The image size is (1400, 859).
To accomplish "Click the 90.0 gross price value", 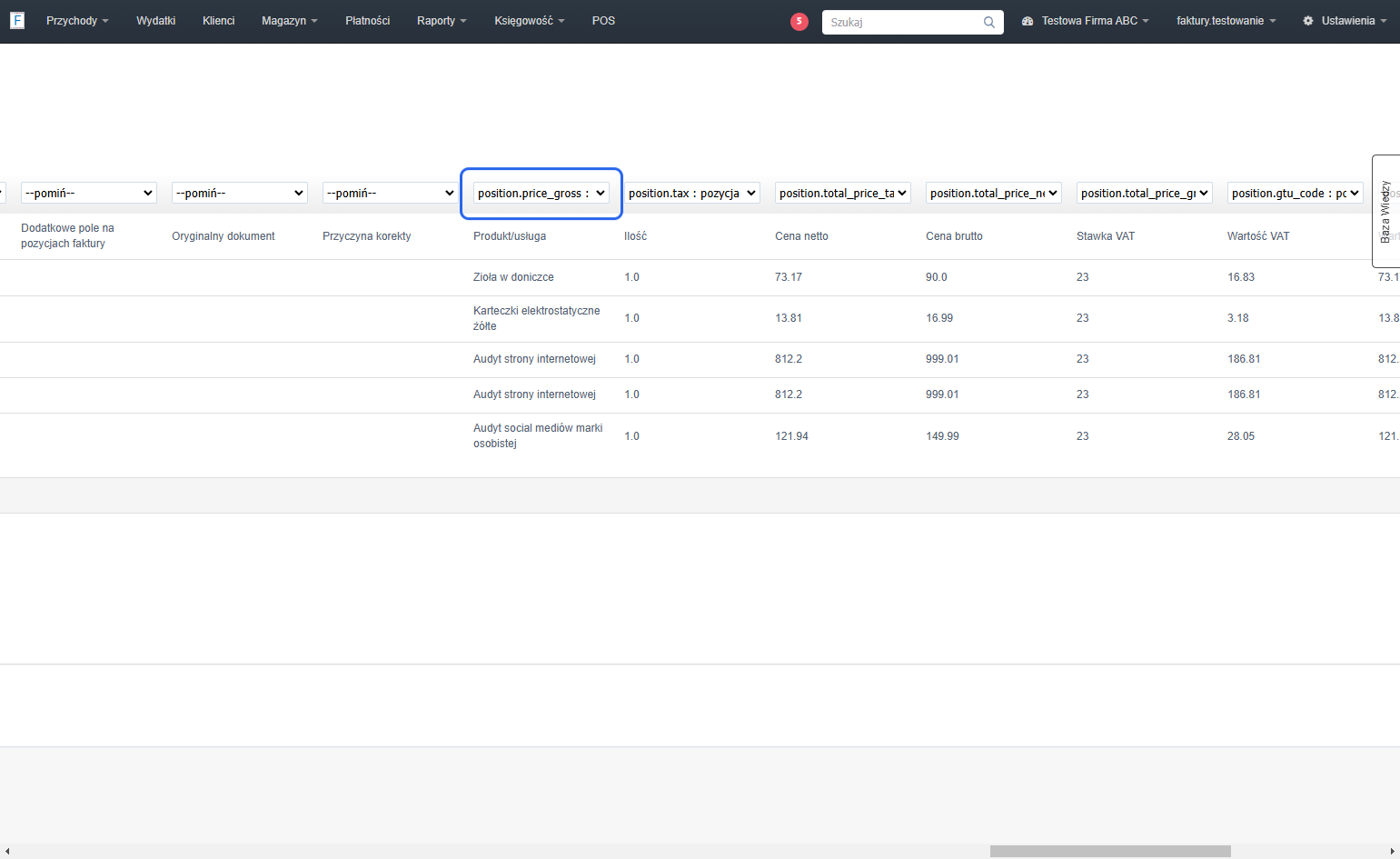I will tap(937, 277).
